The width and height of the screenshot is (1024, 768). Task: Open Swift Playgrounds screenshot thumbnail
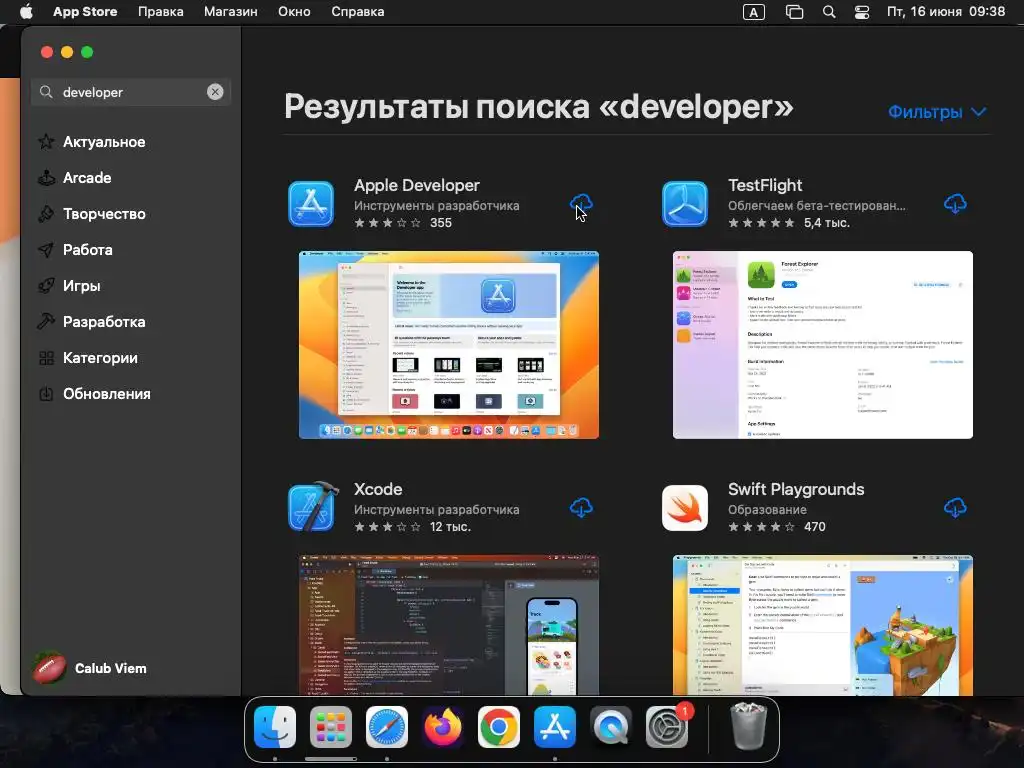coord(823,625)
